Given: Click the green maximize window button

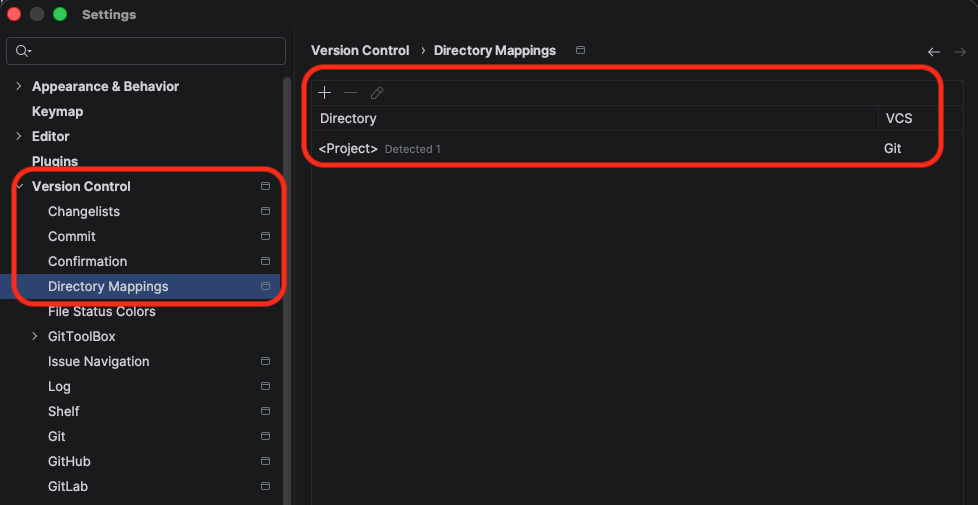Looking at the screenshot, I should click(60, 14).
